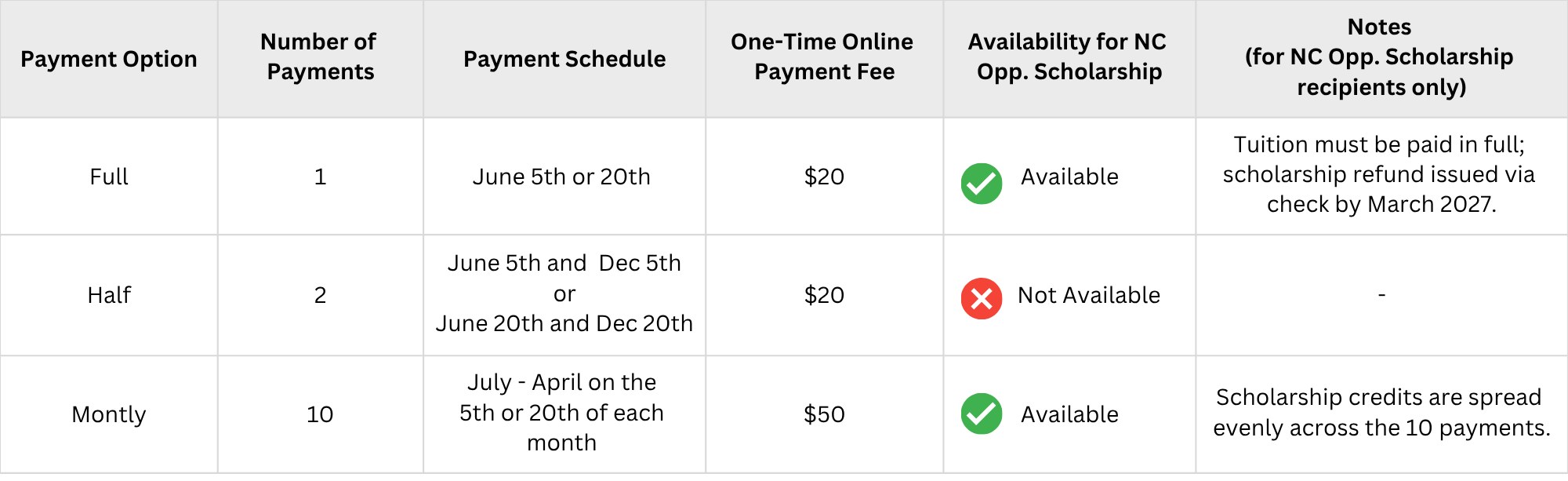Select the number 10 payments cell
1568x481 pixels.
[x=320, y=414]
